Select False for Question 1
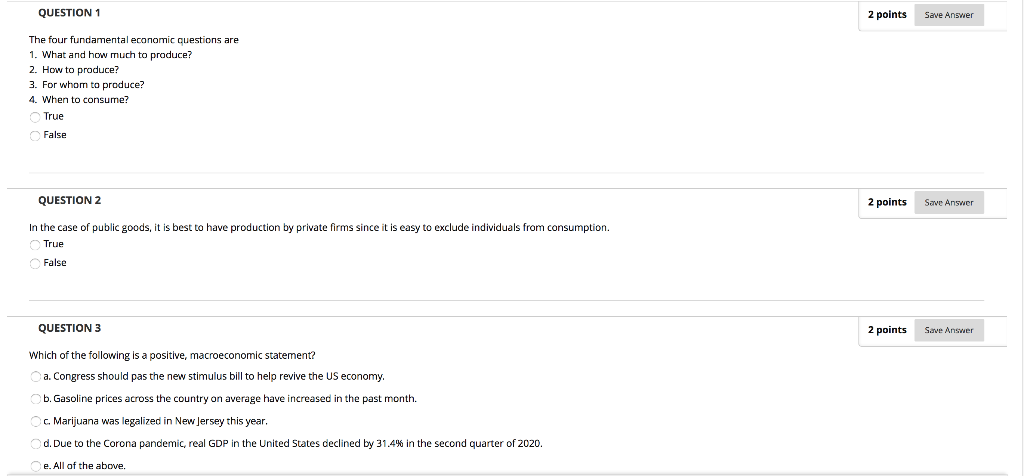This screenshot has width=1024, height=476. click(35, 135)
